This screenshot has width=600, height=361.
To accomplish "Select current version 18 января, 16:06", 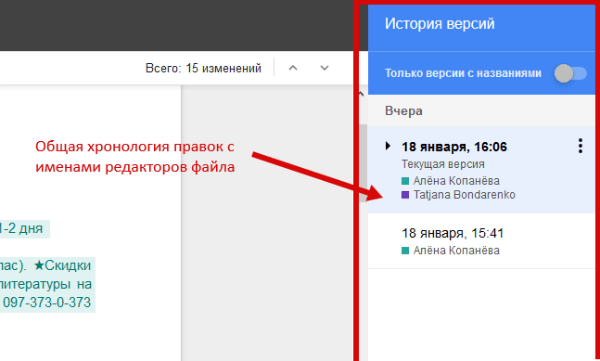I will point(481,170).
